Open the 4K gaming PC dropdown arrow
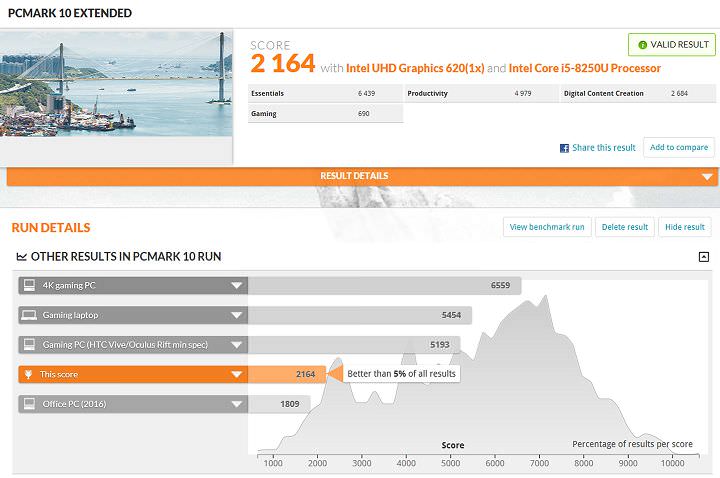The height and width of the screenshot is (478, 720). click(237, 285)
